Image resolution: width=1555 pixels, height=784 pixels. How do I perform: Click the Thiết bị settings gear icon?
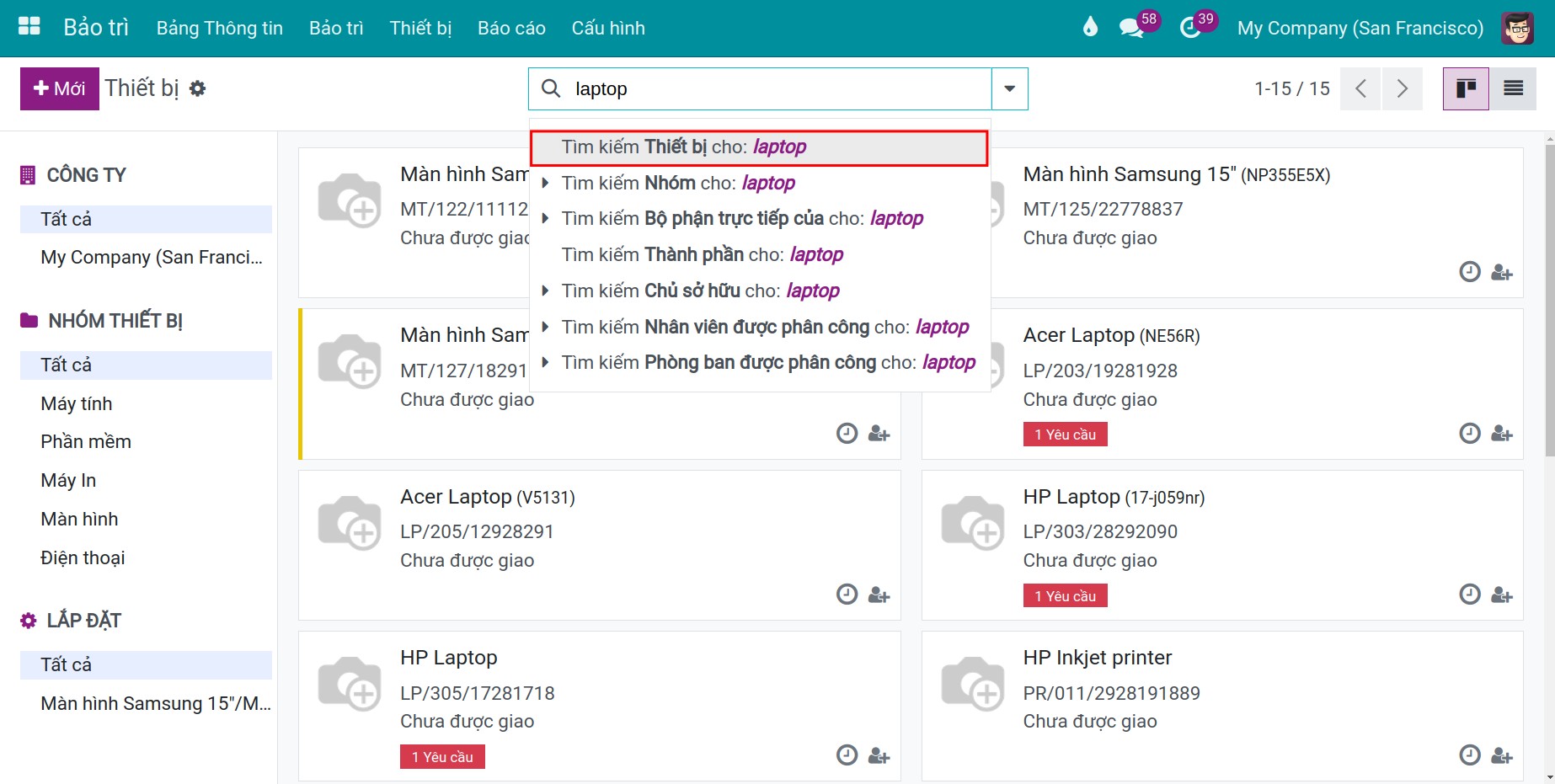click(x=197, y=88)
